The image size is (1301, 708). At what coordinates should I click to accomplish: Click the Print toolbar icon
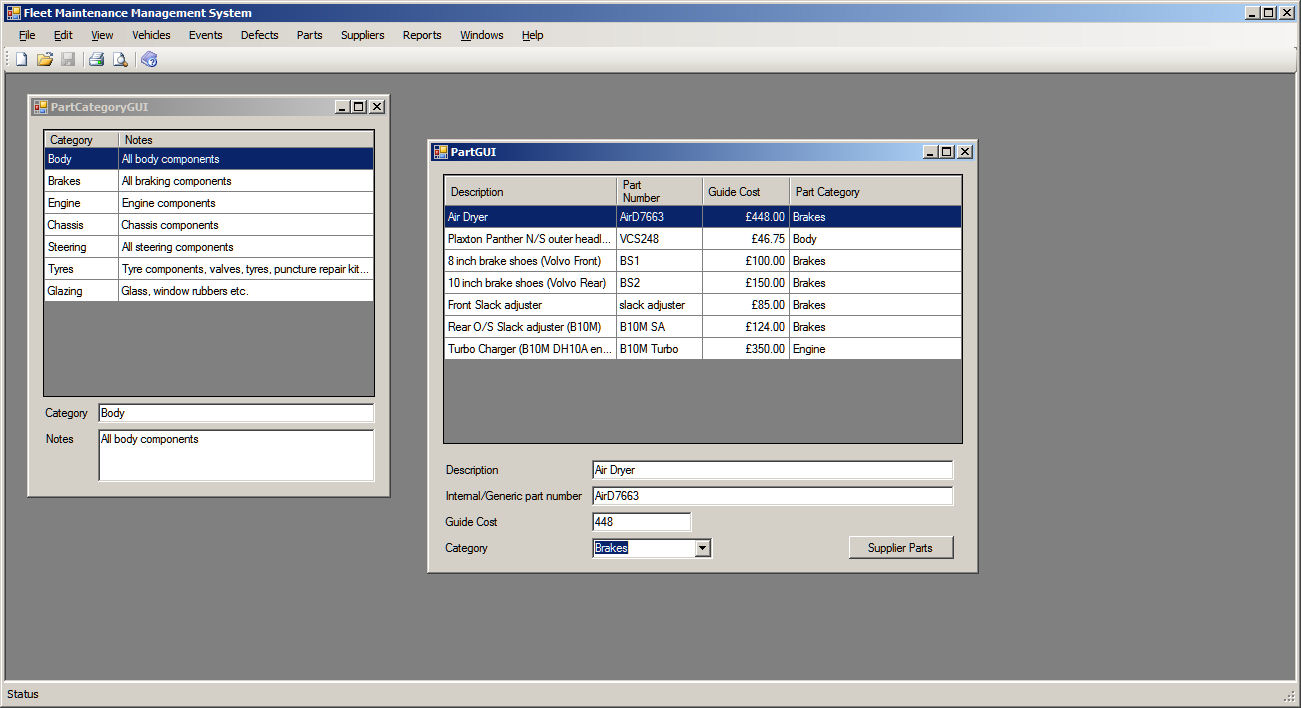coord(97,60)
